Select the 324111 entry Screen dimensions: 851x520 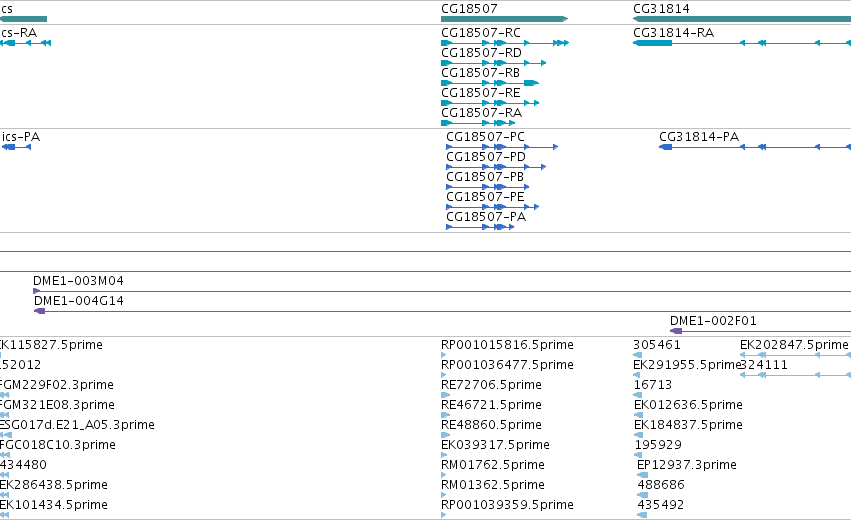pos(764,365)
